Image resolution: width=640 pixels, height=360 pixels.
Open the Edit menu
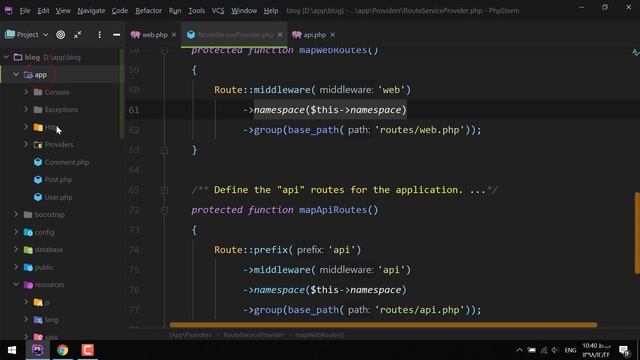point(43,11)
